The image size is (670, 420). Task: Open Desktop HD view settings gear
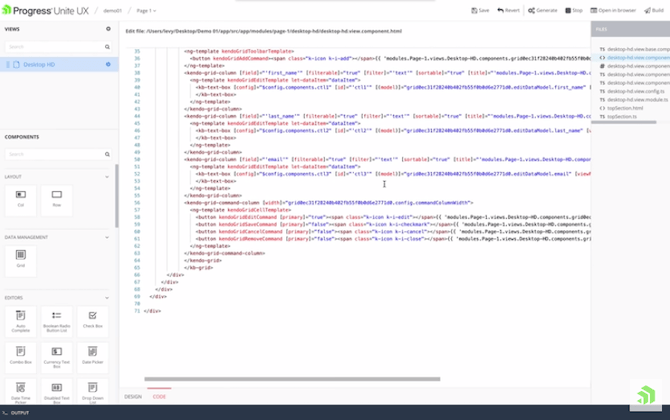(108, 65)
